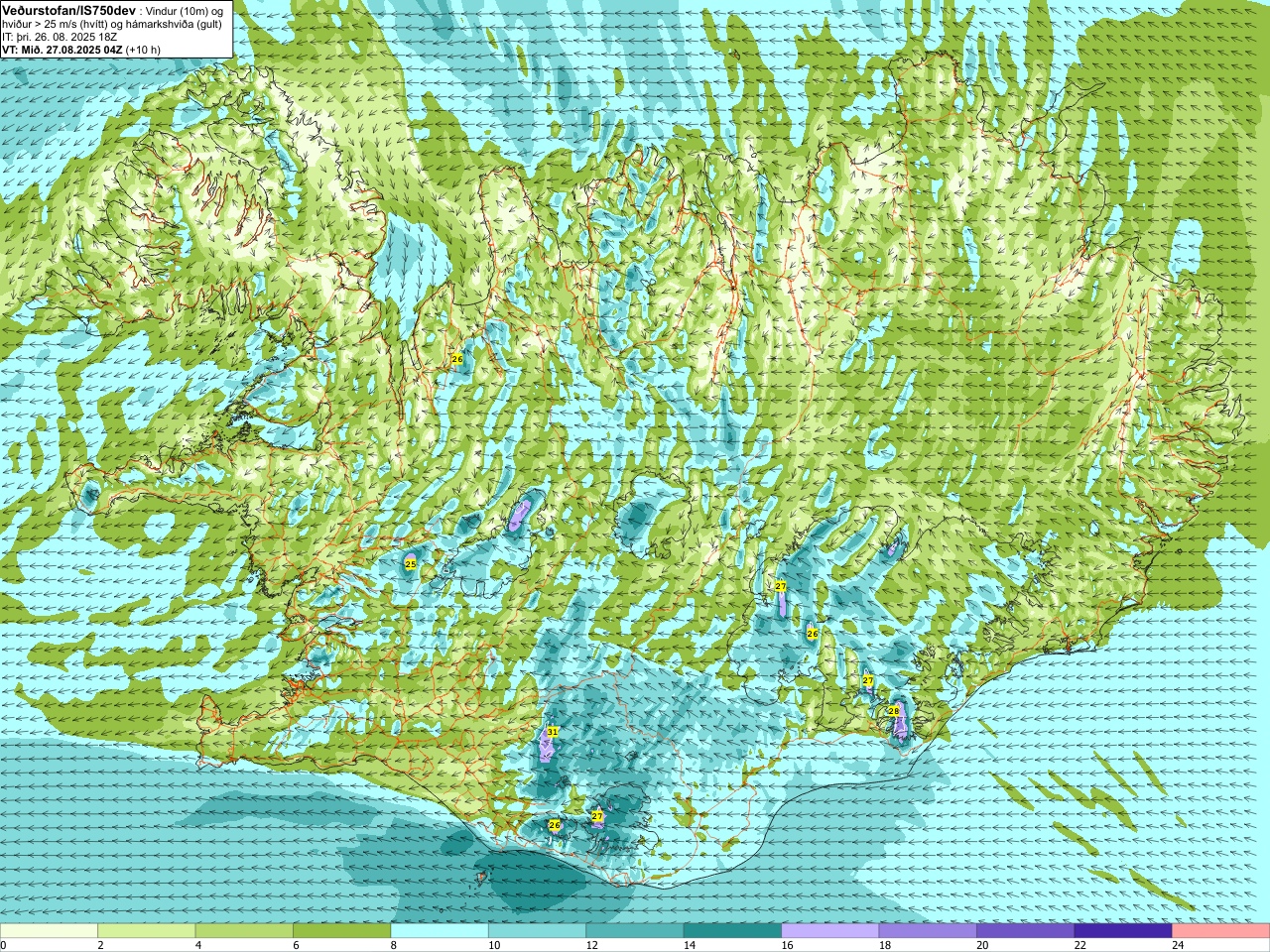Viewport: 1270px width, 952px height.
Task: Click the yellow gust marker labeled 25
Action: [x=411, y=564]
